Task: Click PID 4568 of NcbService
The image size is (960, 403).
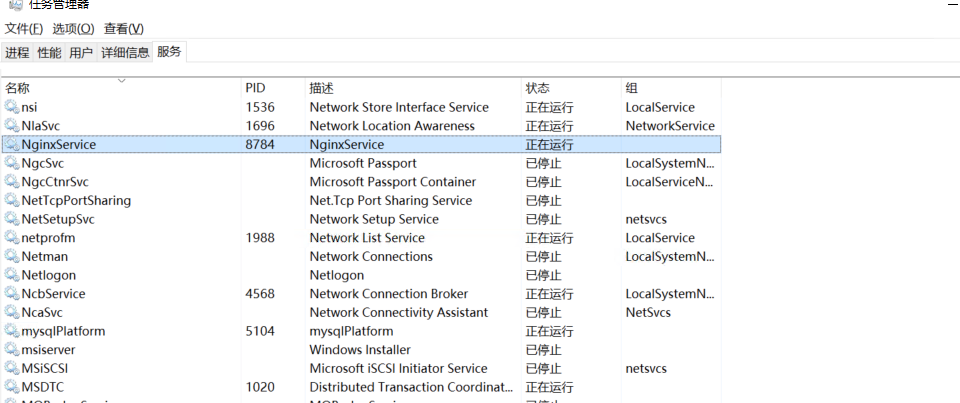Action: pos(260,294)
